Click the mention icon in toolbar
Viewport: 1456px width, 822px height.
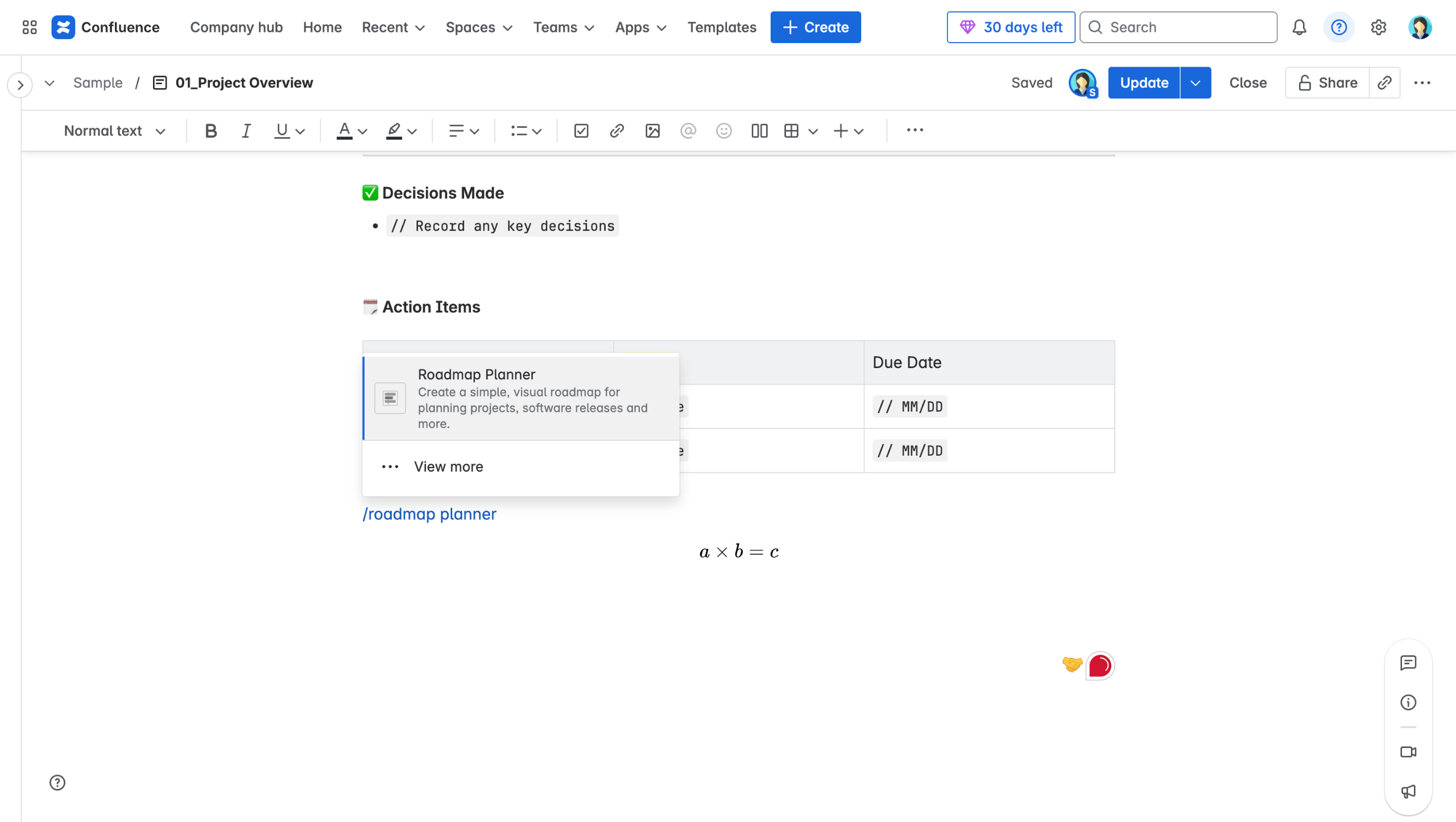(688, 131)
